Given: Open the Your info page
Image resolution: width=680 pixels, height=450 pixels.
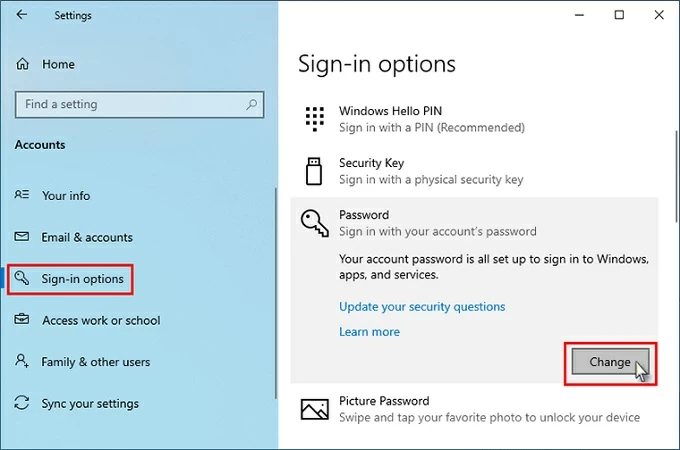Looking at the screenshot, I should tap(66, 196).
